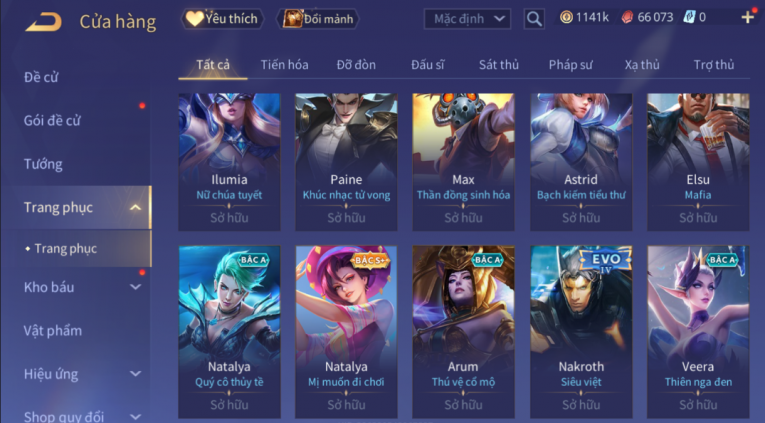Viewport: 765px width, 423px height.
Task: Switch to the Tiến hóa tab
Action: click(x=284, y=64)
